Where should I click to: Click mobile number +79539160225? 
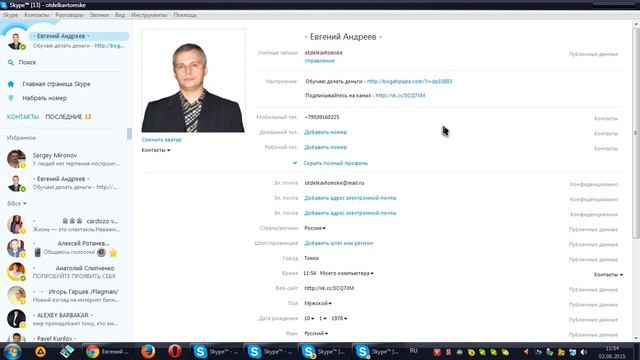[x=322, y=117]
